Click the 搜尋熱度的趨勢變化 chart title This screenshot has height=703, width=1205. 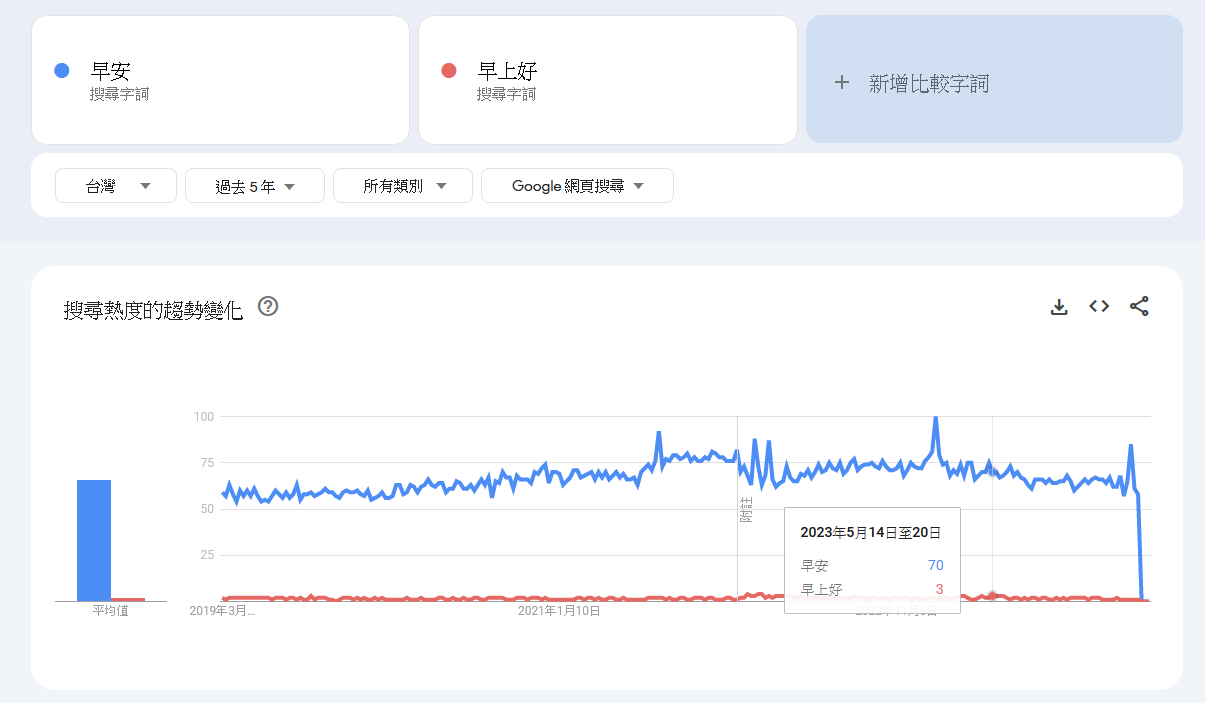click(153, 310)
